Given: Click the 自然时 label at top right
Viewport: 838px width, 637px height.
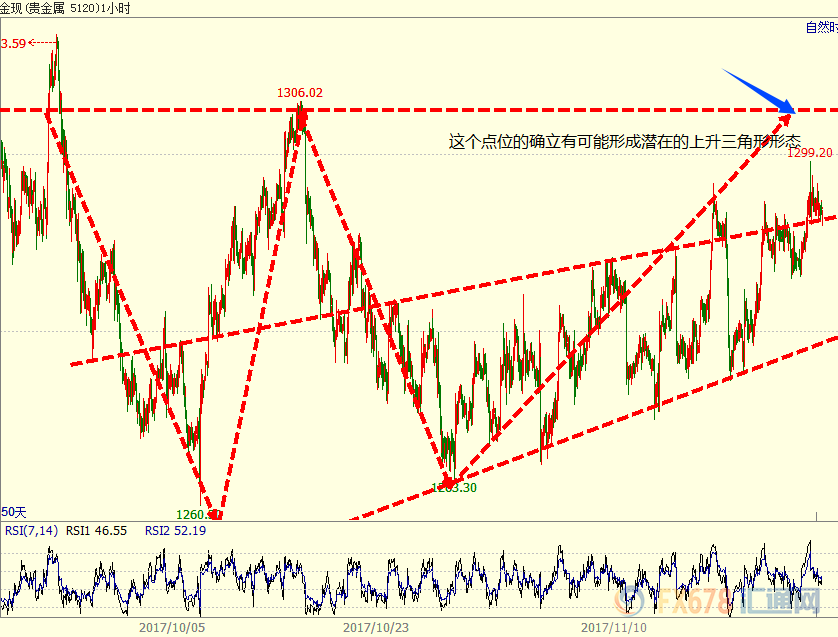Looking at the screenshot, I should pyautogui.click(x=820, y=27).
